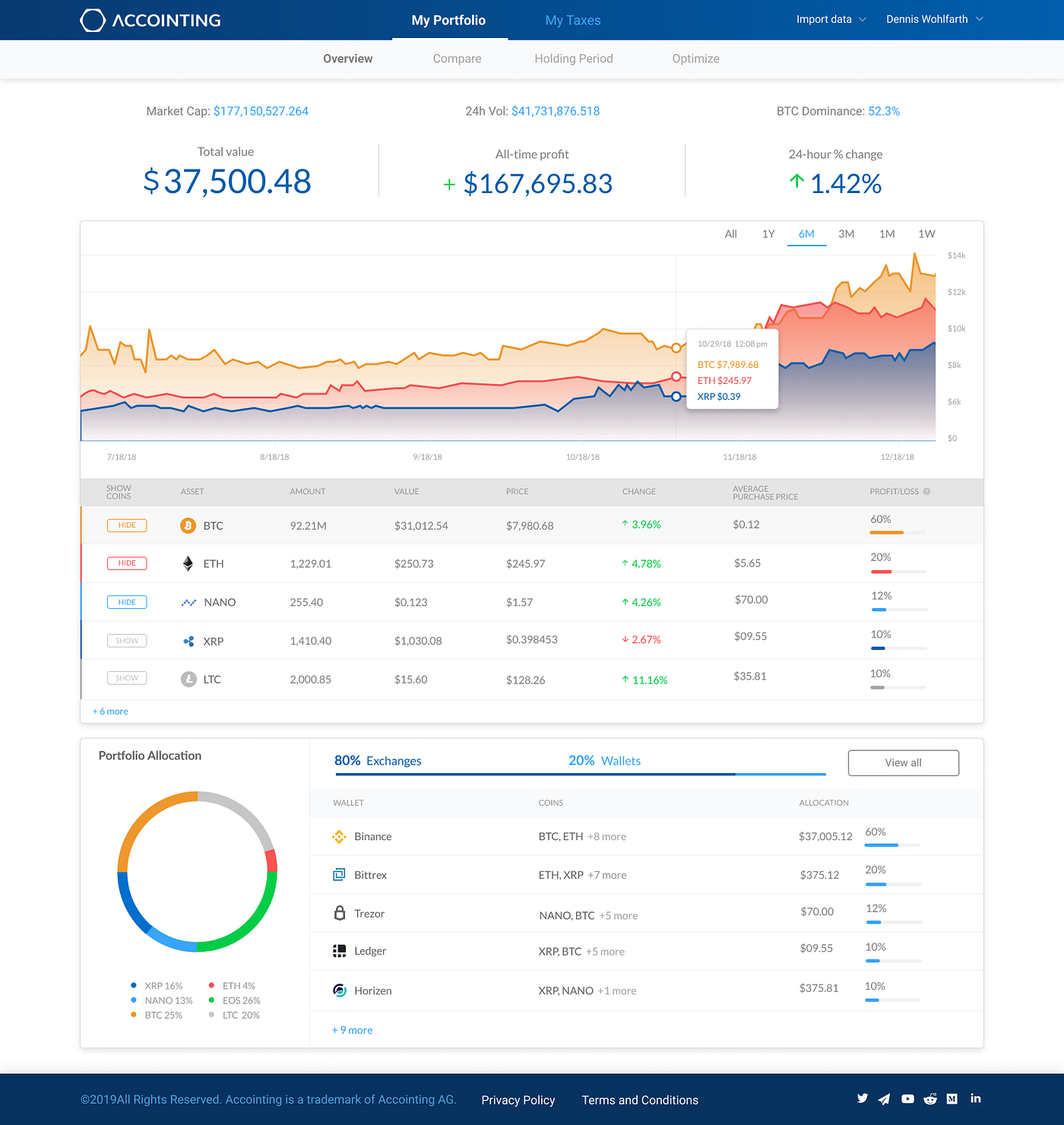Image resolution: width=1064 pixels, height=1125 pixels.
Task: Click the Ethereum coin icon in asset list
Action: point(189,563)
